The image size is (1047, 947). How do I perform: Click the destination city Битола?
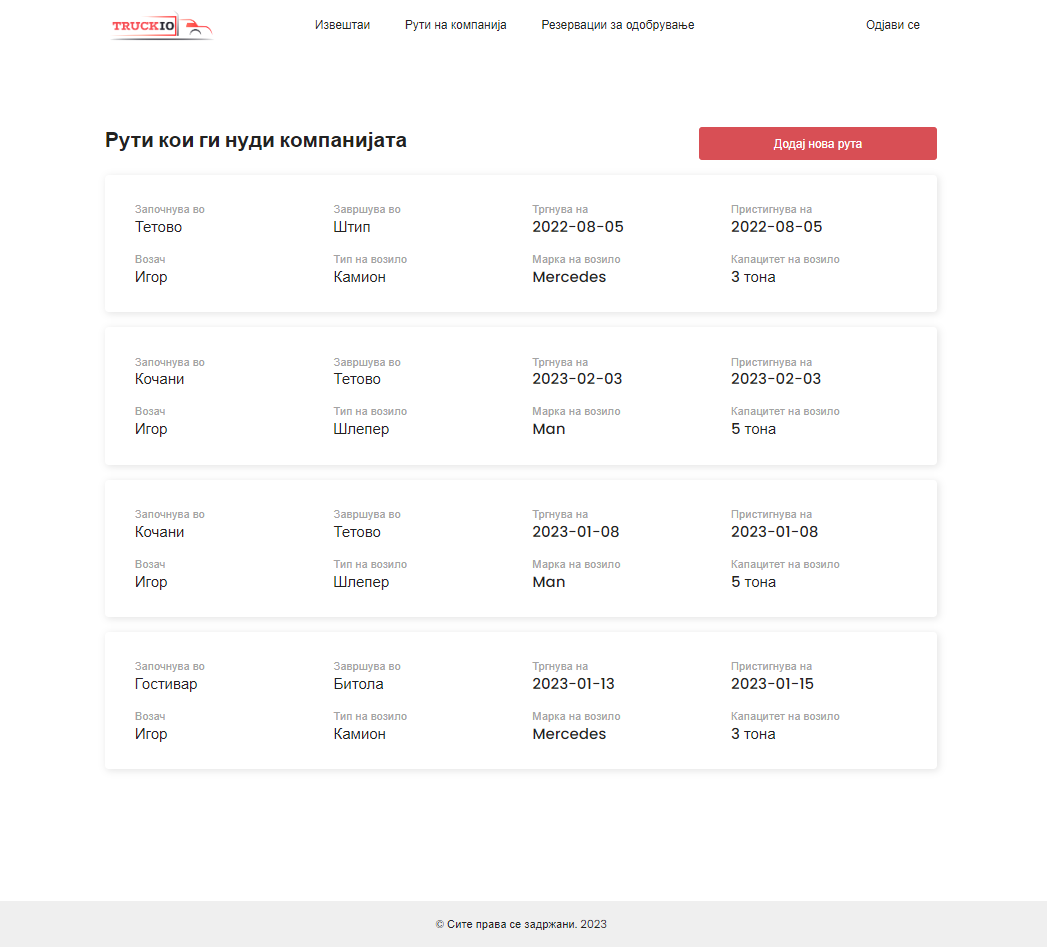pos(358,684)
